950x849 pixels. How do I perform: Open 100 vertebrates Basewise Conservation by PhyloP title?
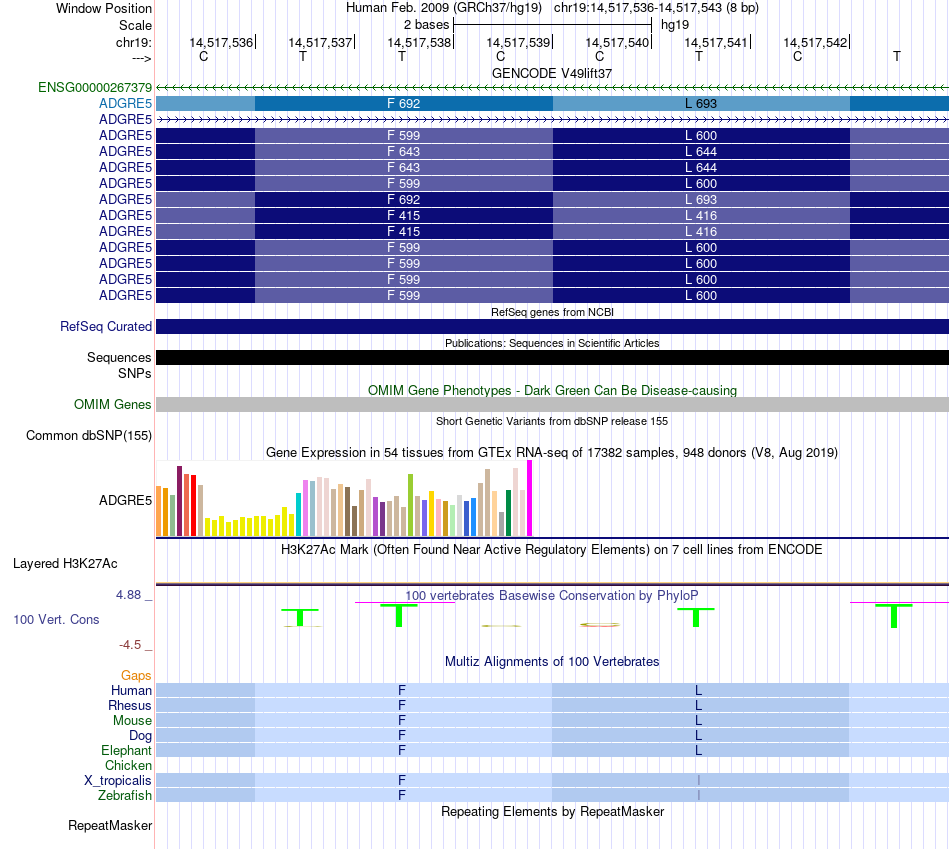pos(552,596)
